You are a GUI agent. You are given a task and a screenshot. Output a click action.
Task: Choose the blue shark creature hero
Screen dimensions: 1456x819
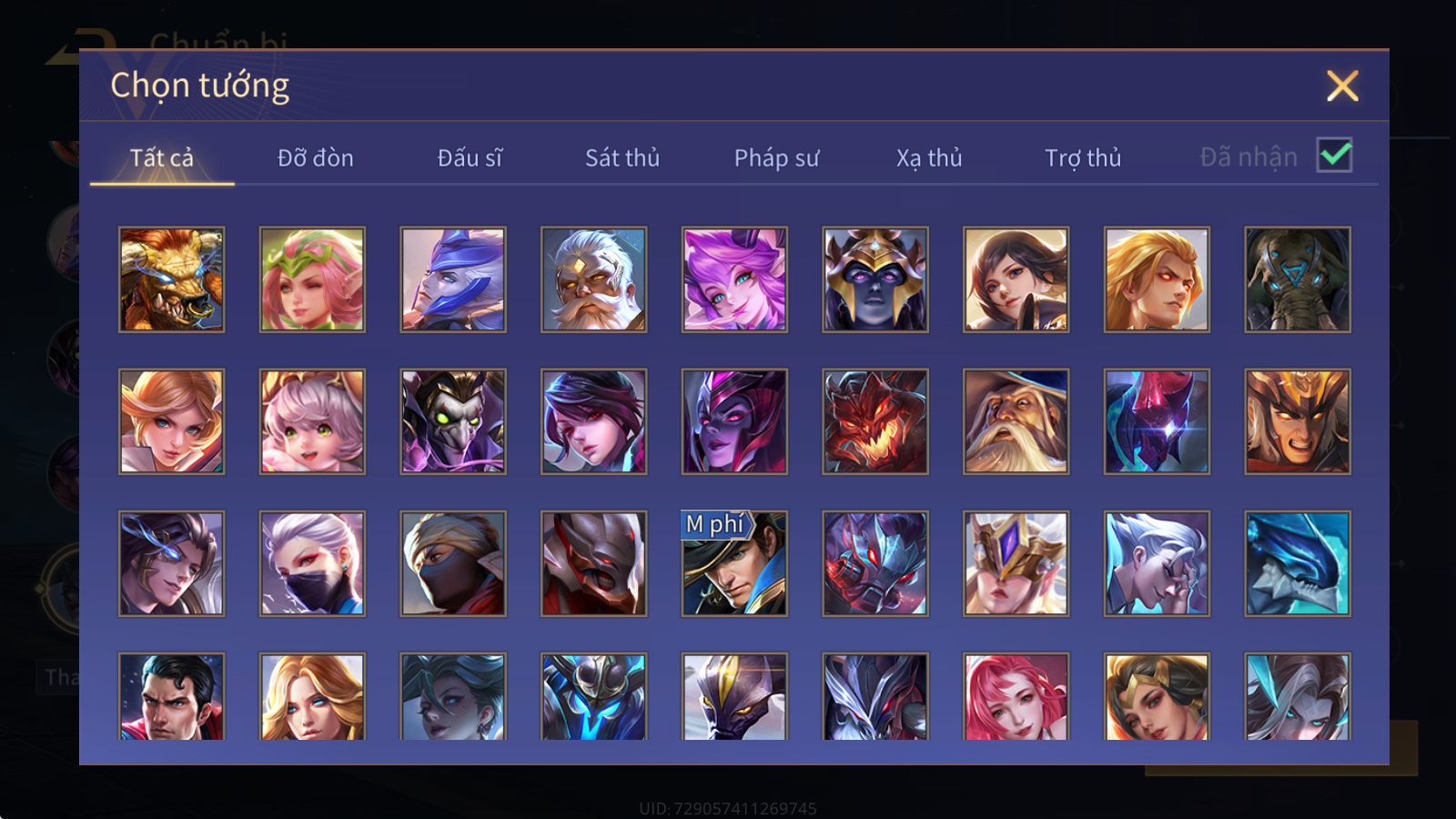(x=1298, y=563)
